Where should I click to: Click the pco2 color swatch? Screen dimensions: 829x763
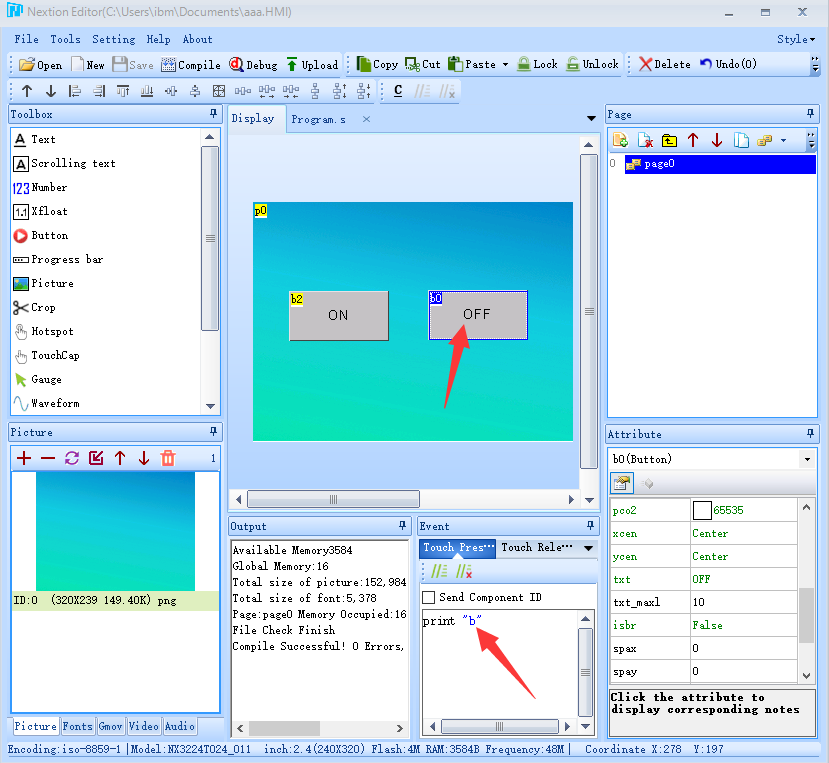(x=702, y=510)
